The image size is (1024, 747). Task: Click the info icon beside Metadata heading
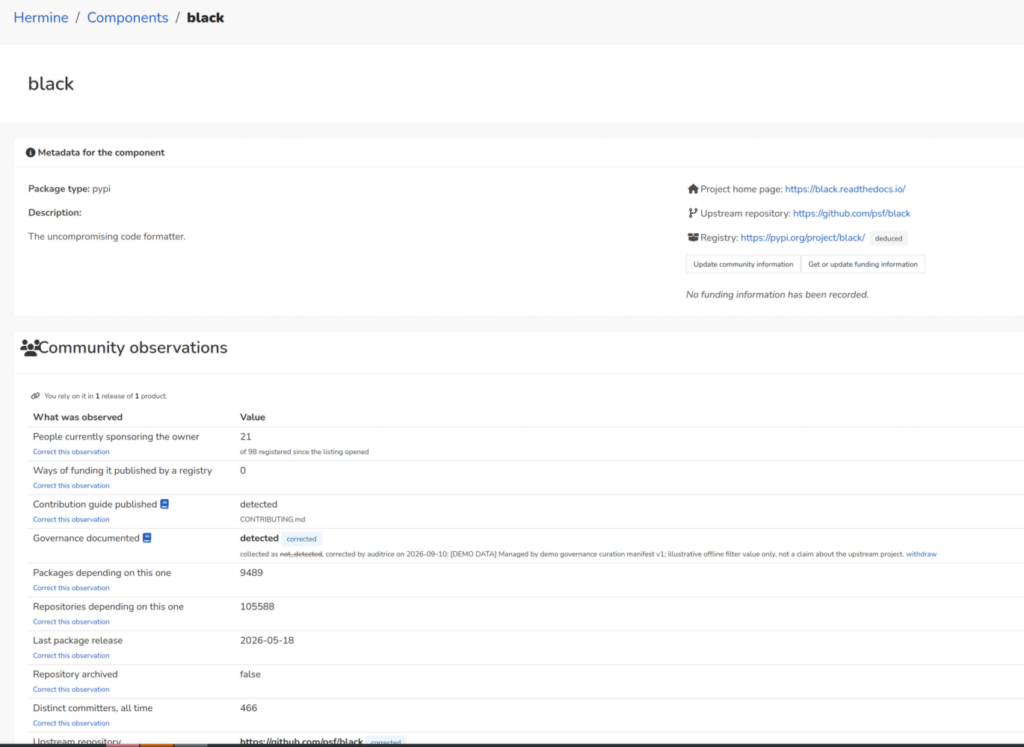coord(30,153)
